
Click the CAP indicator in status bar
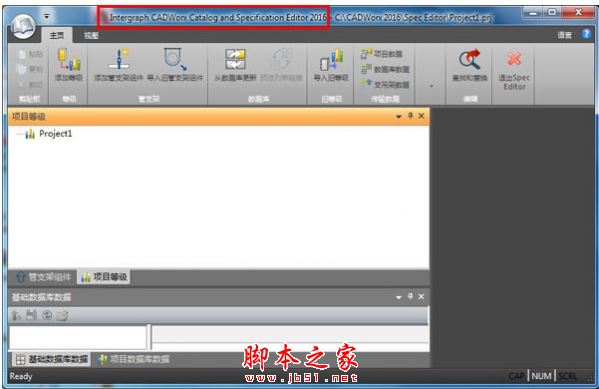pos(516,376)
